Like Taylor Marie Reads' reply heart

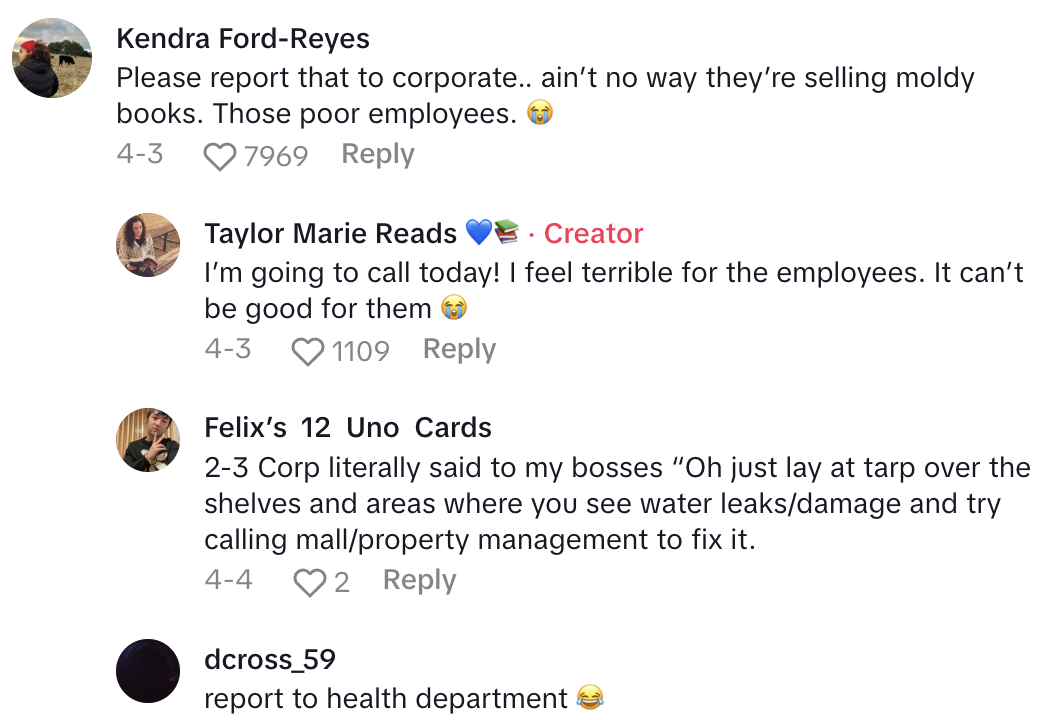[x=308, y=351]
